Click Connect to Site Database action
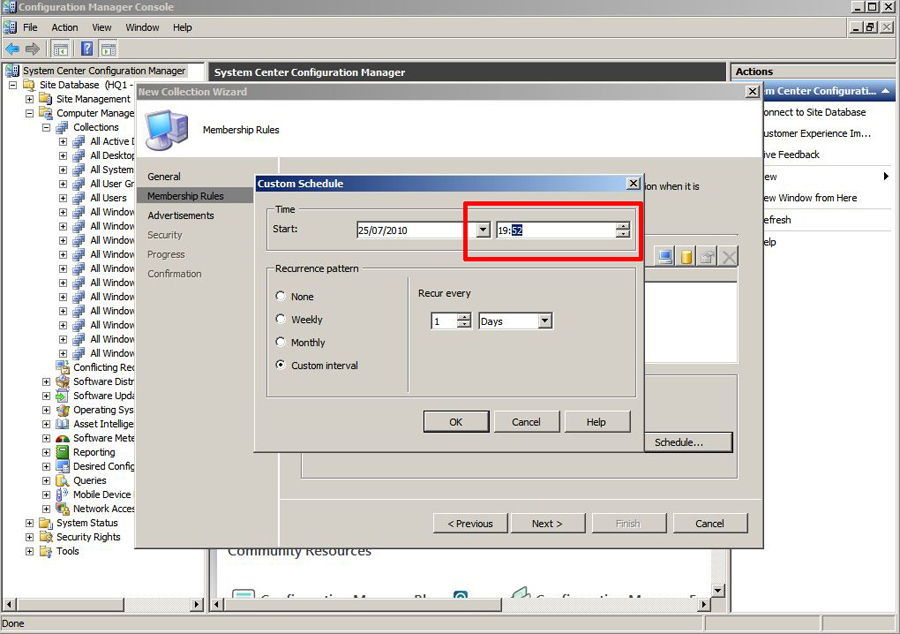This screenshot has height=634, width=900. [x=814, y=112]
